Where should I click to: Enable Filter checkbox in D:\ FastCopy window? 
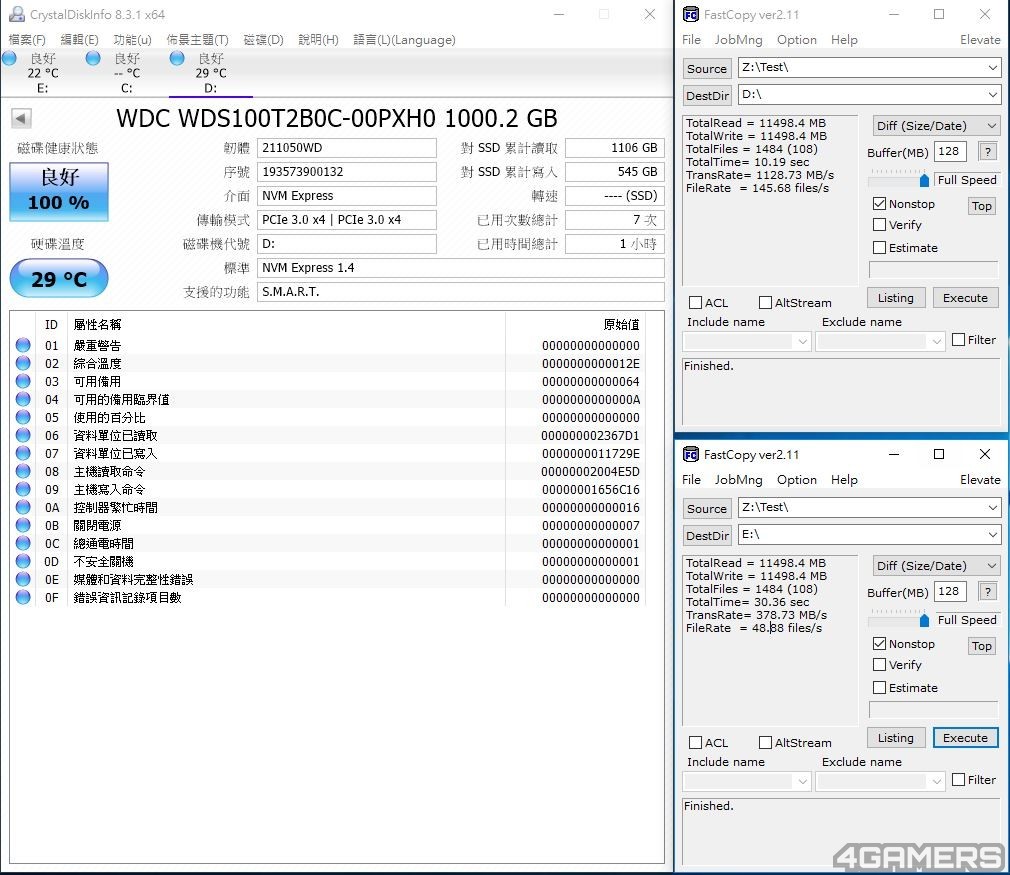coord(958,340)
